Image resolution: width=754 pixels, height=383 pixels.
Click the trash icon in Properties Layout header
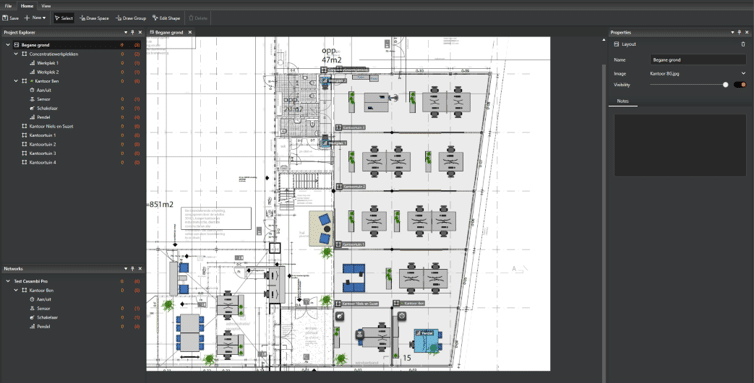743,44
